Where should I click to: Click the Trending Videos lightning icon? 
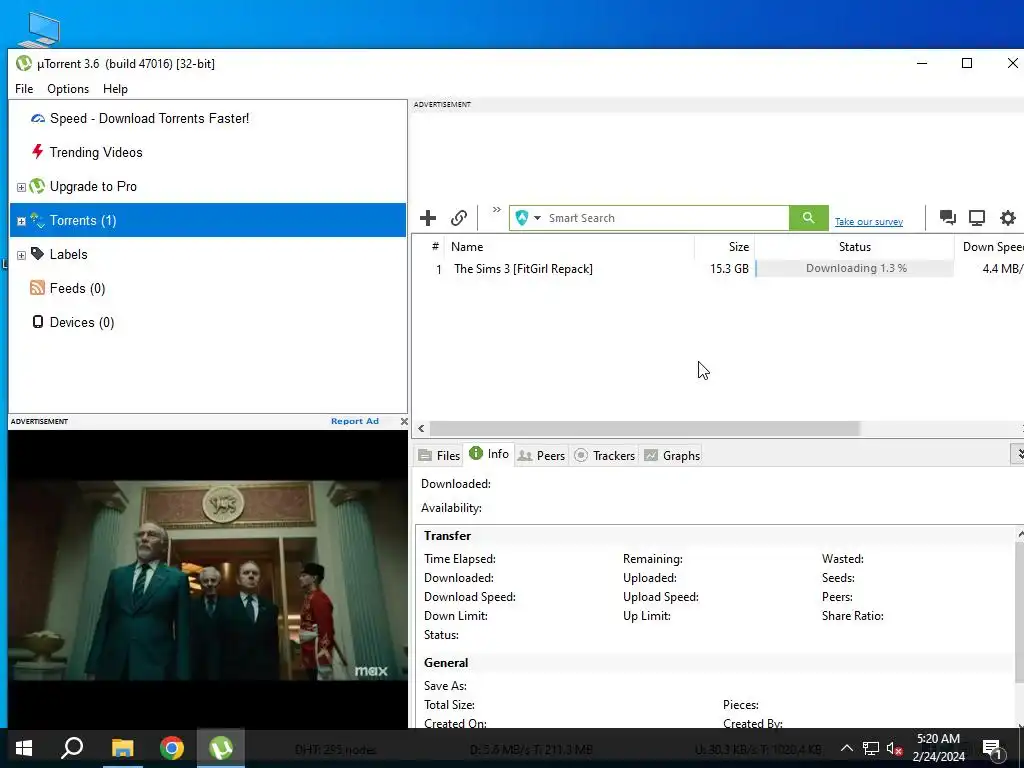[x=37, y=152]
